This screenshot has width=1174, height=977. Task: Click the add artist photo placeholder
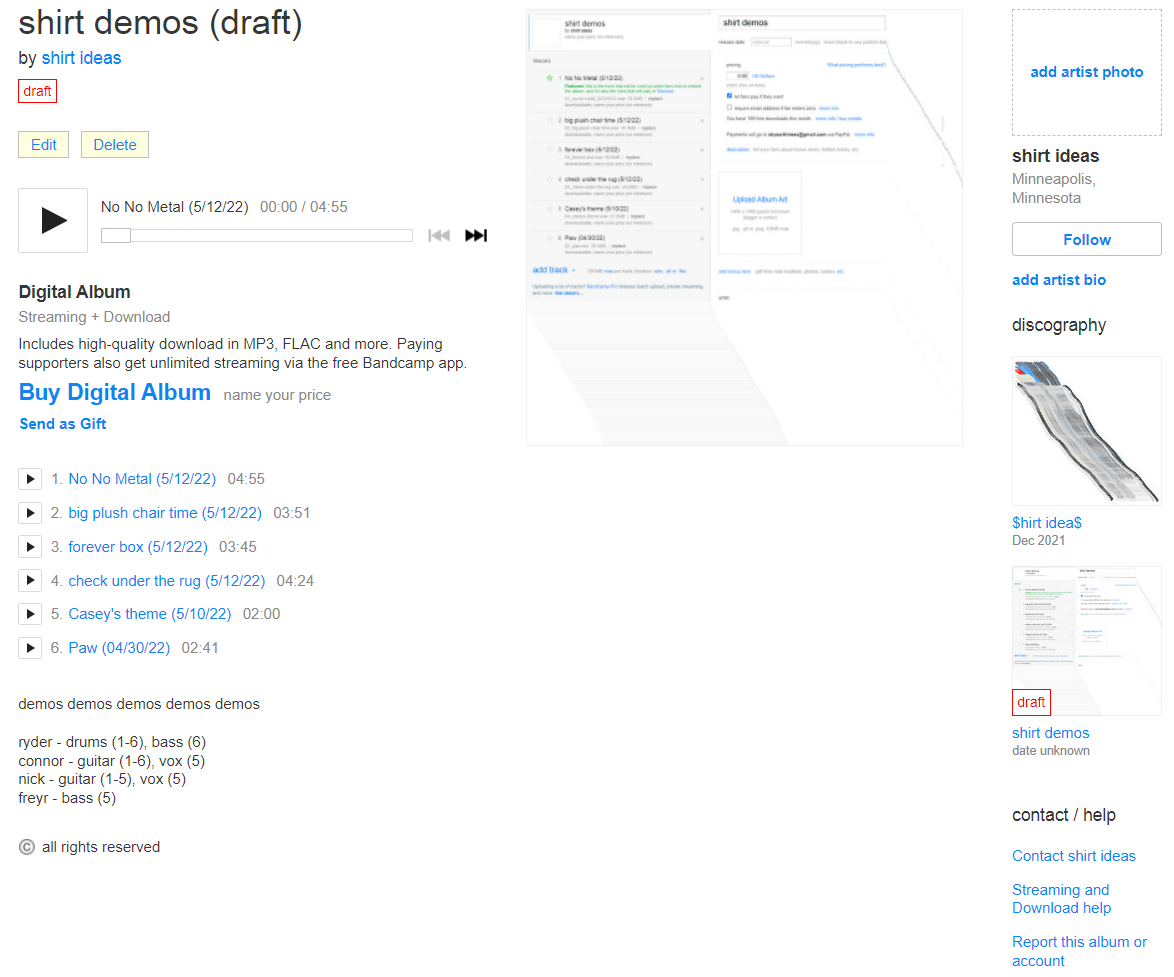click(x=1086, y=72)
